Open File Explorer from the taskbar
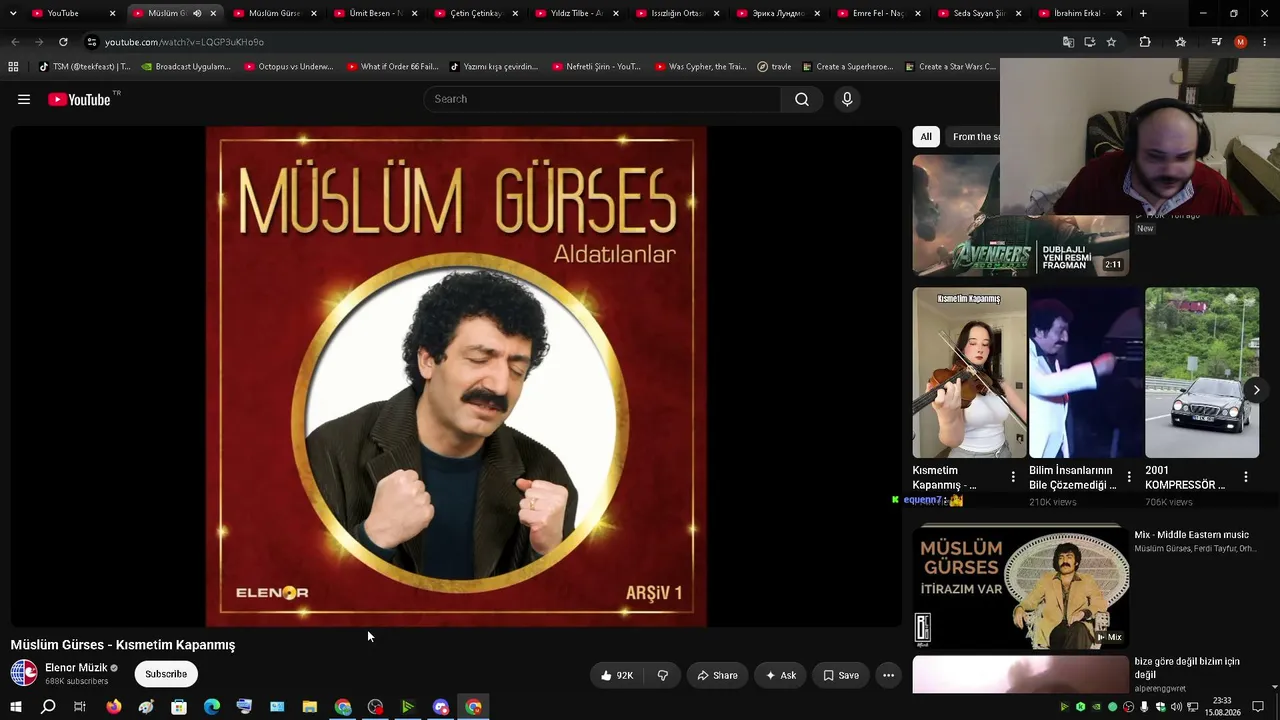The image size is (1280, 720). (310, 707)
